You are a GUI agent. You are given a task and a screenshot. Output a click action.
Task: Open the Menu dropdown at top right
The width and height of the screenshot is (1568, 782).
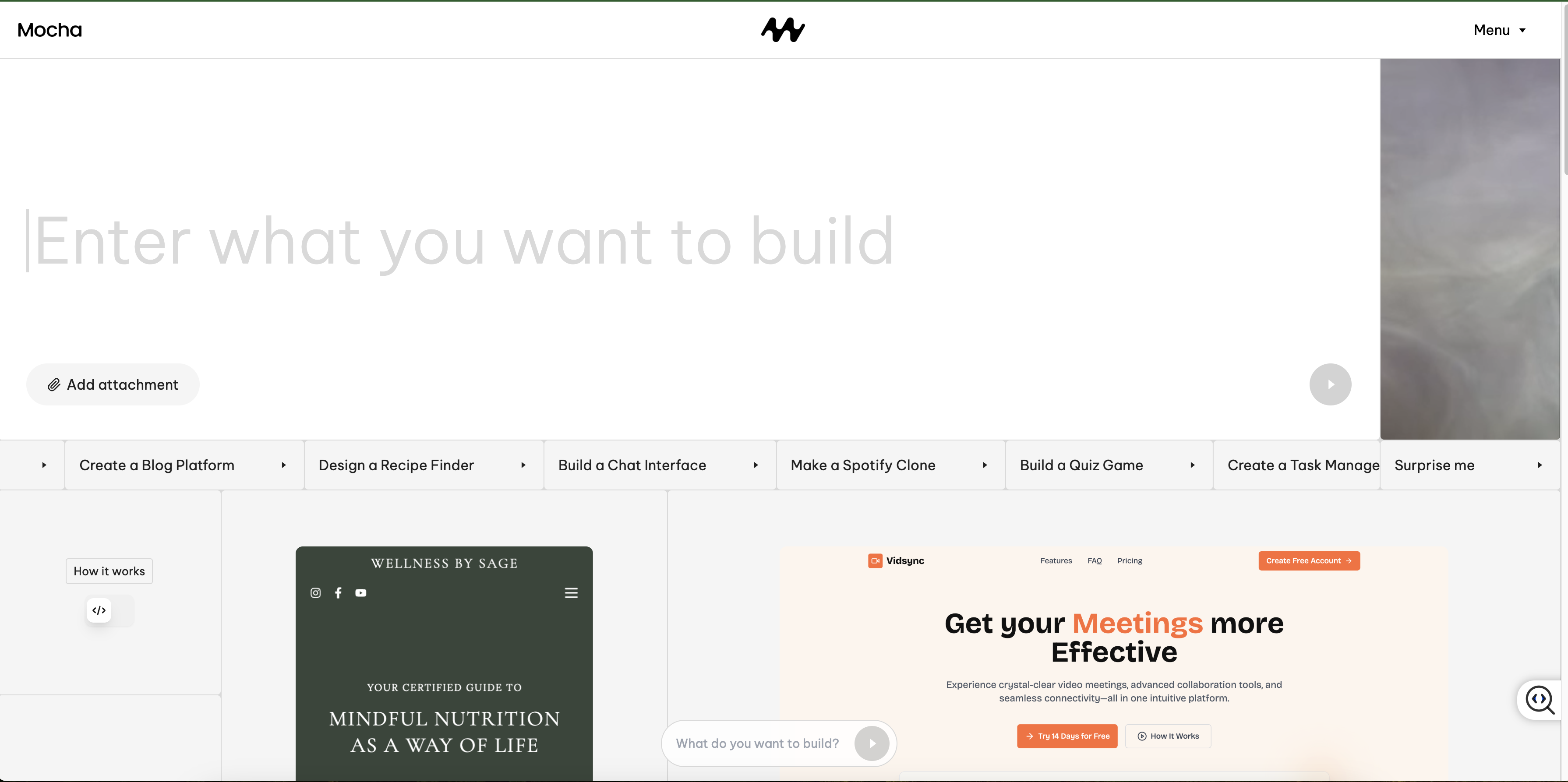(1500, 29)
